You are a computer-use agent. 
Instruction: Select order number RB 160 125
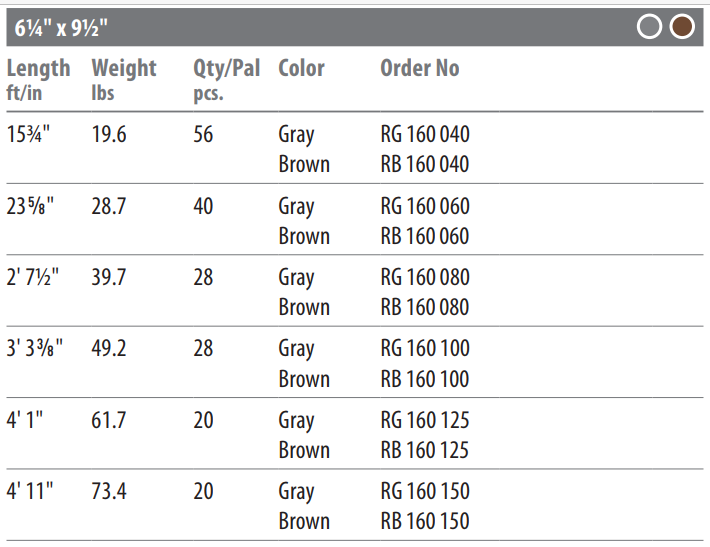coord(425,450)
